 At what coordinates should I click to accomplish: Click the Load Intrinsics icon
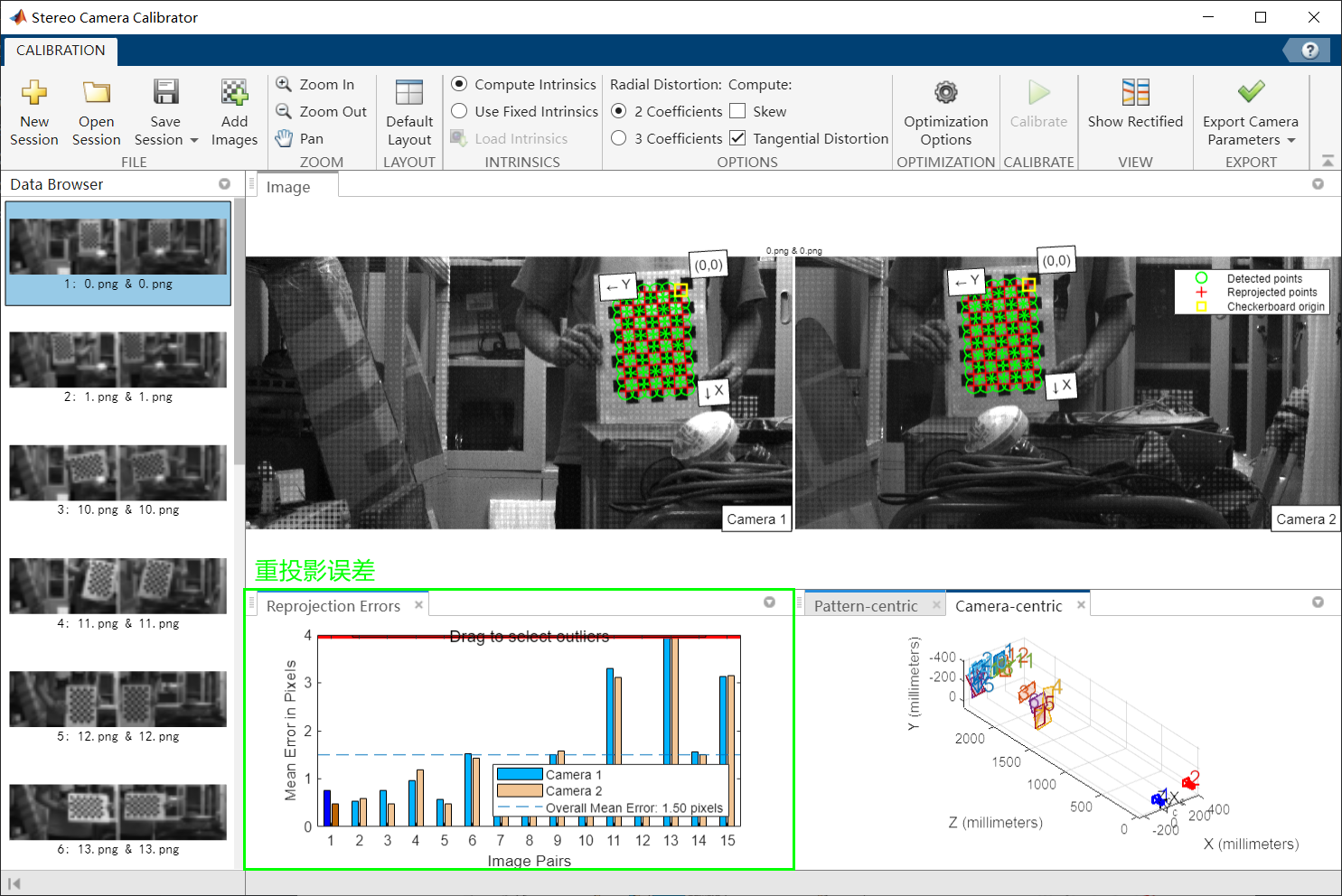point(459,138)
